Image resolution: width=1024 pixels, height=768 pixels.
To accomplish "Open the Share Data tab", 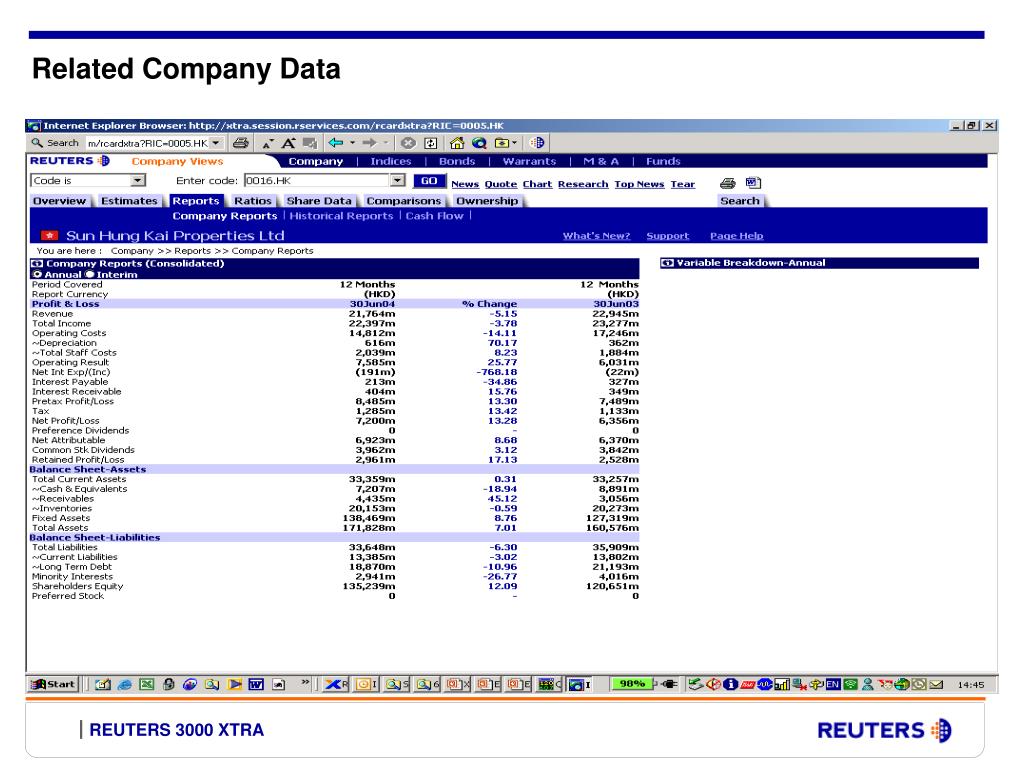I will pyautogui.click(x=319, y=201).
